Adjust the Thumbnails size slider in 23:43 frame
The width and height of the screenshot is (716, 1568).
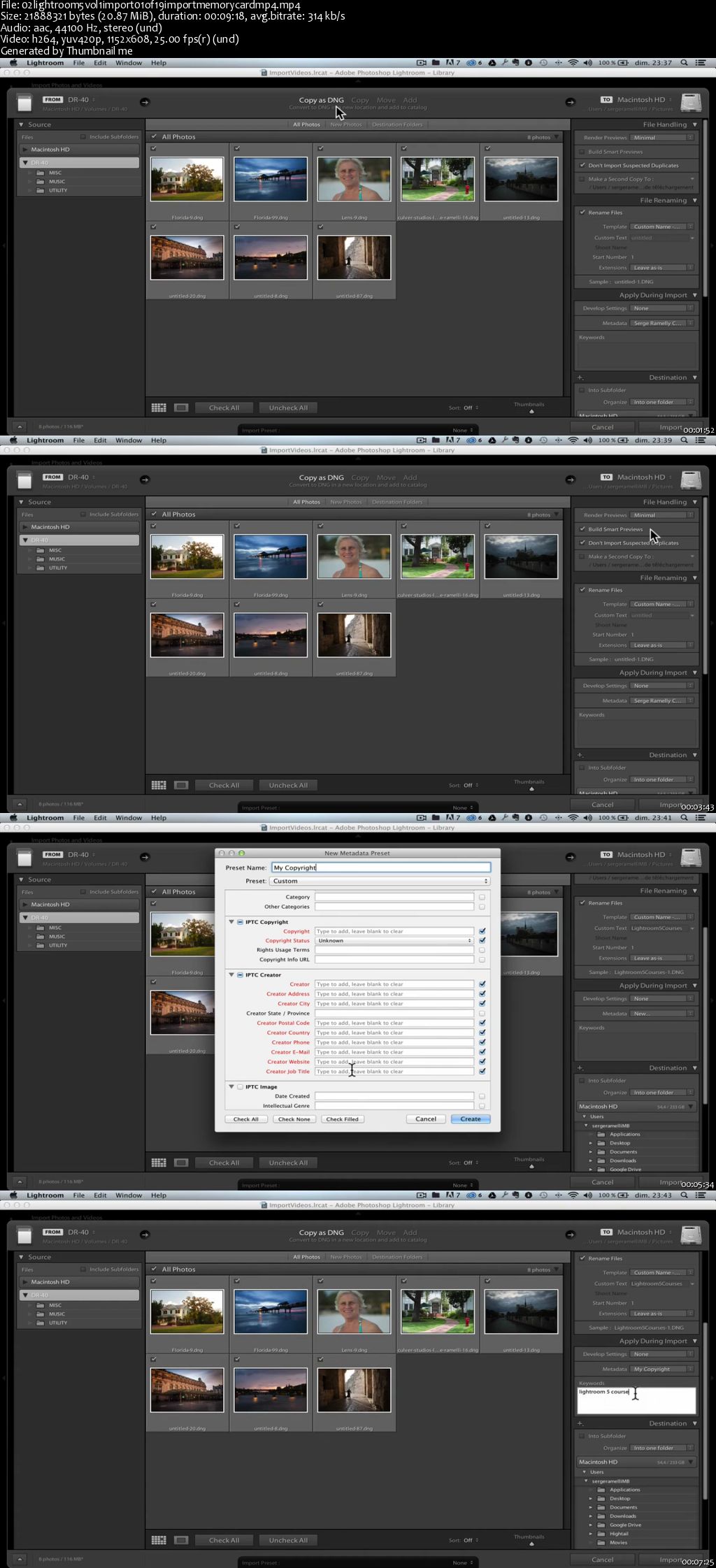click(531, 1544)
